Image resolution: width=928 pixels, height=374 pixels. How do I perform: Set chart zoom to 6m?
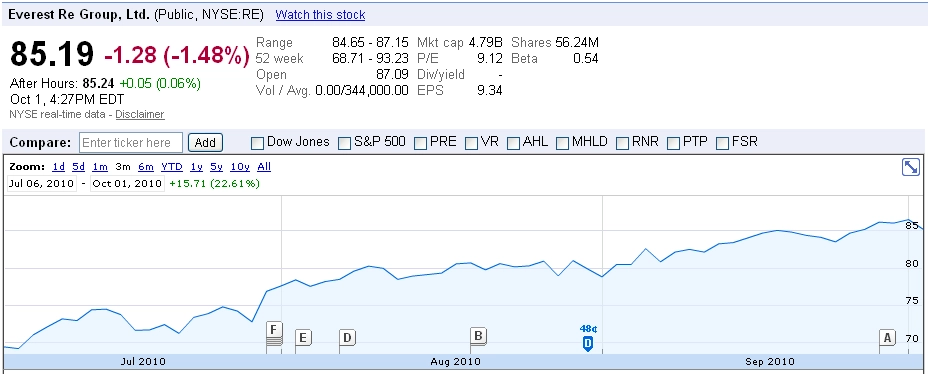coord(146,167)
